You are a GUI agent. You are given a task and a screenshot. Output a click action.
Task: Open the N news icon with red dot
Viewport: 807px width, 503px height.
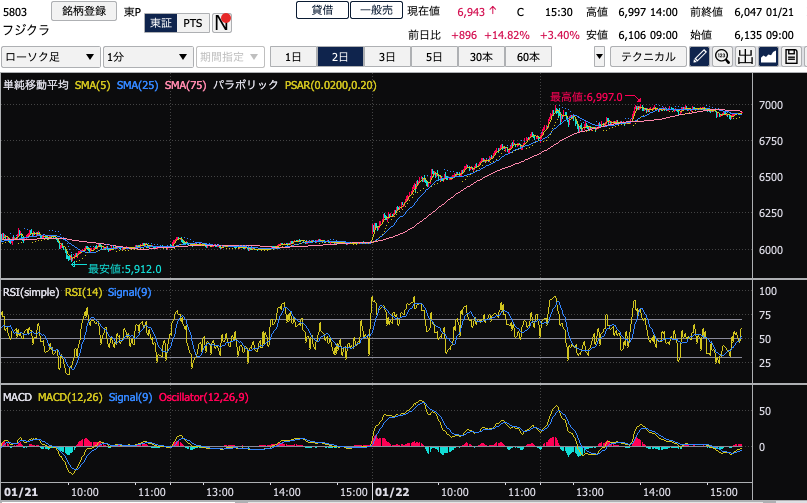[x=224, y=22]
